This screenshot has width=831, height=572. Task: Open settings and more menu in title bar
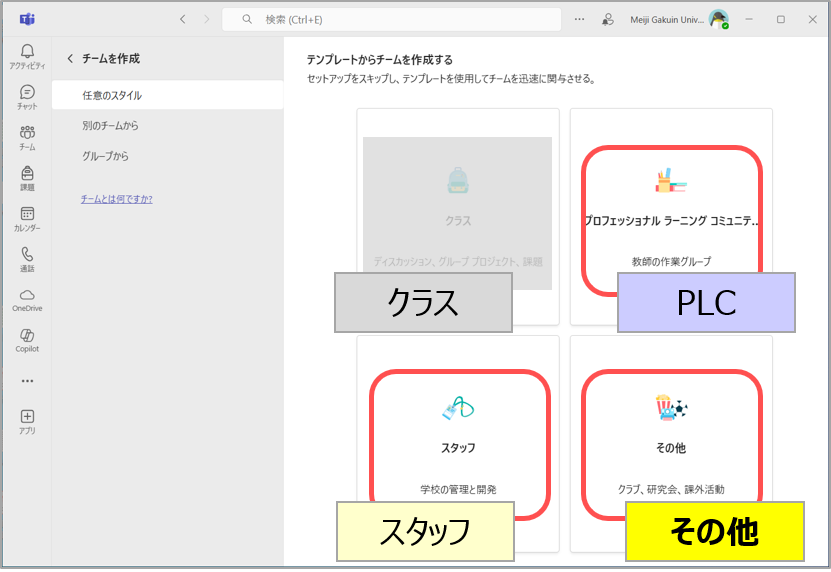579,19
